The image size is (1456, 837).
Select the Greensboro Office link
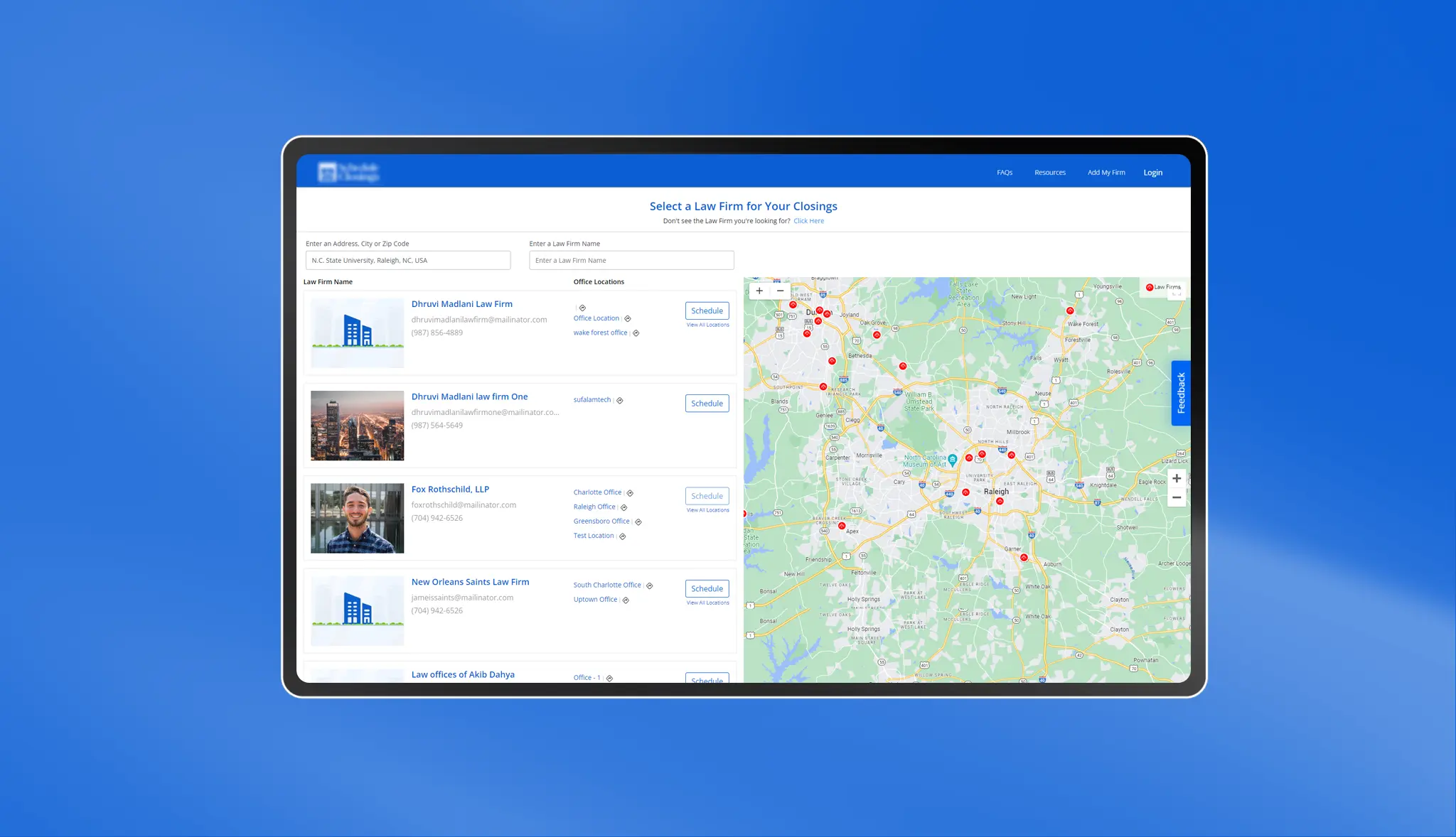(601, 522)
